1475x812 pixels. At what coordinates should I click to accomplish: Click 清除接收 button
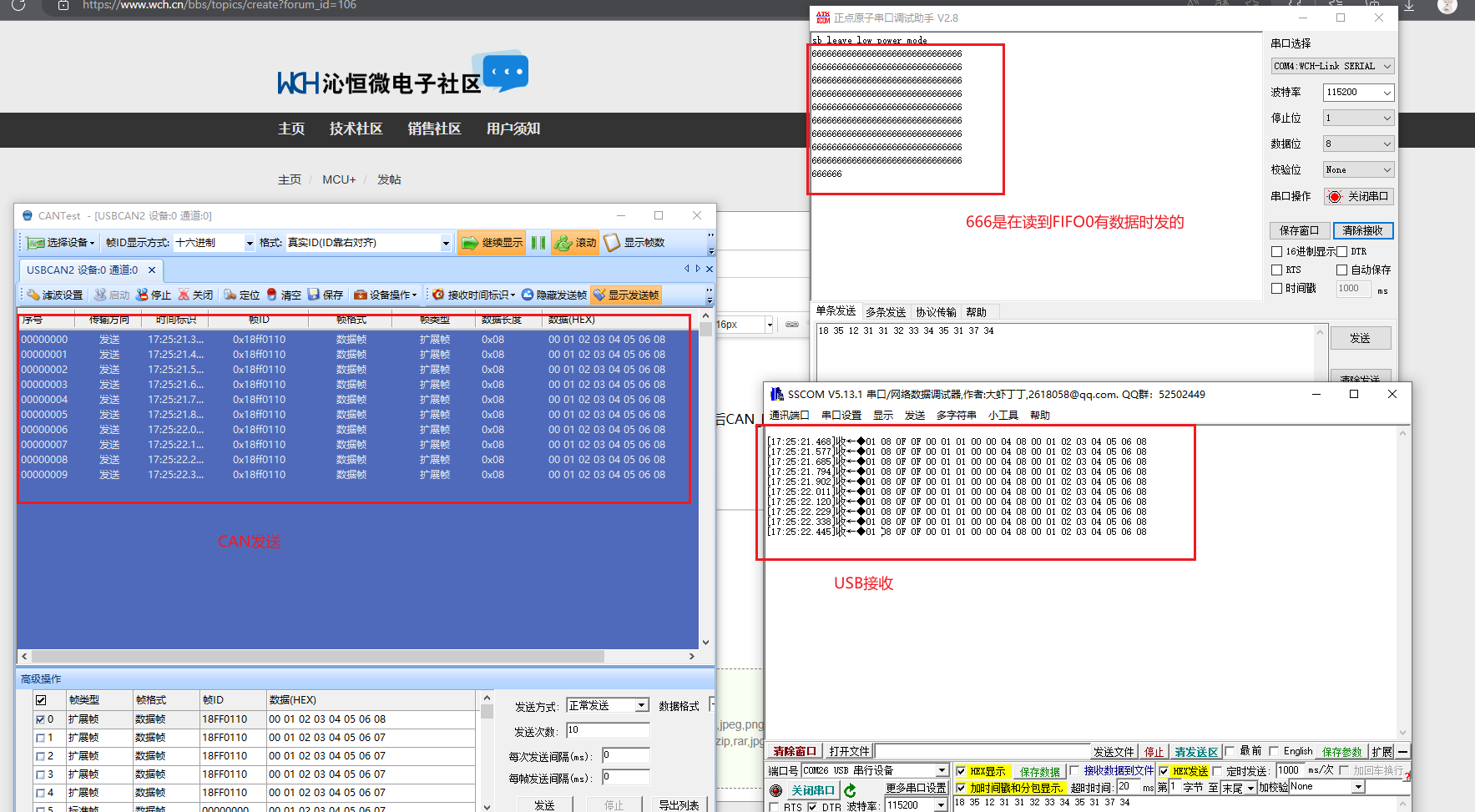(1362, 231)
